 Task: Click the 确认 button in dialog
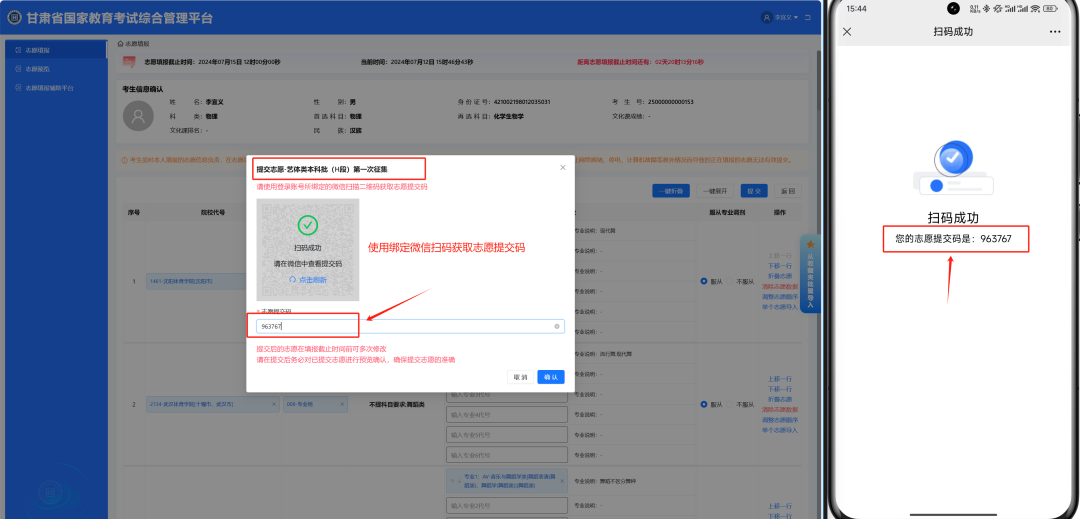(x=550, y=377)
